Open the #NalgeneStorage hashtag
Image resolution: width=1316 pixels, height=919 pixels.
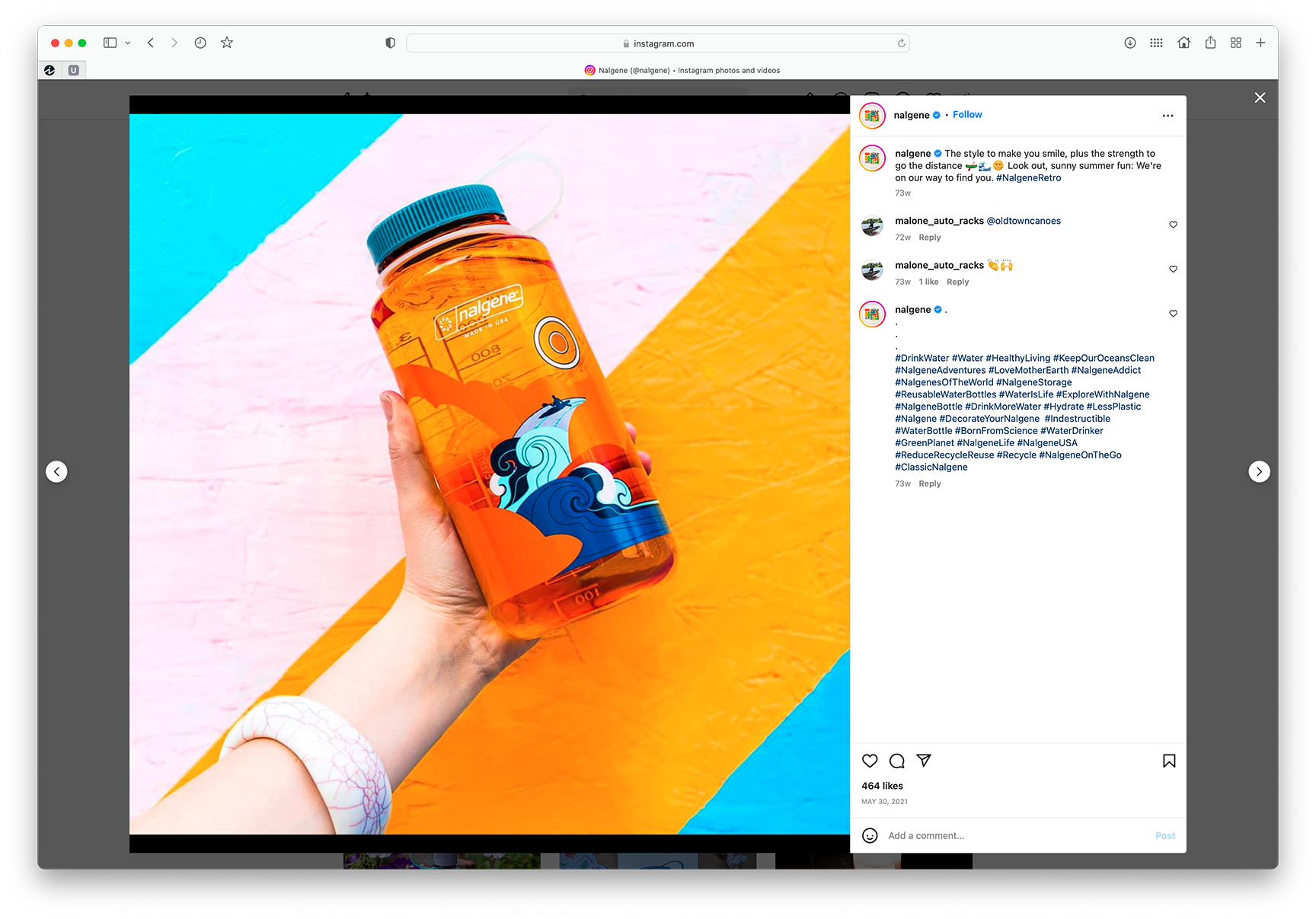[1034, 382]
